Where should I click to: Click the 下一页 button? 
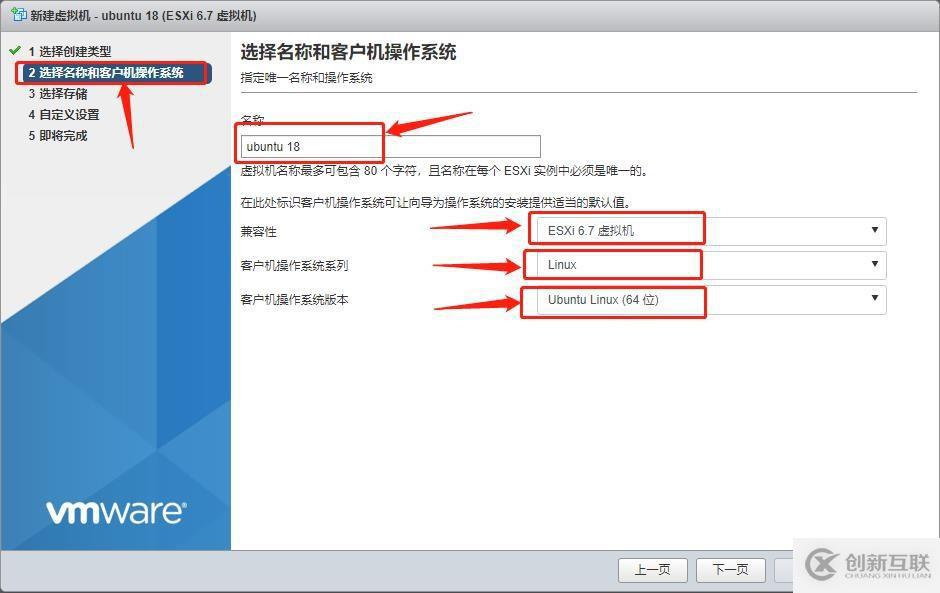pyautogui.click(x=730, y=570)
